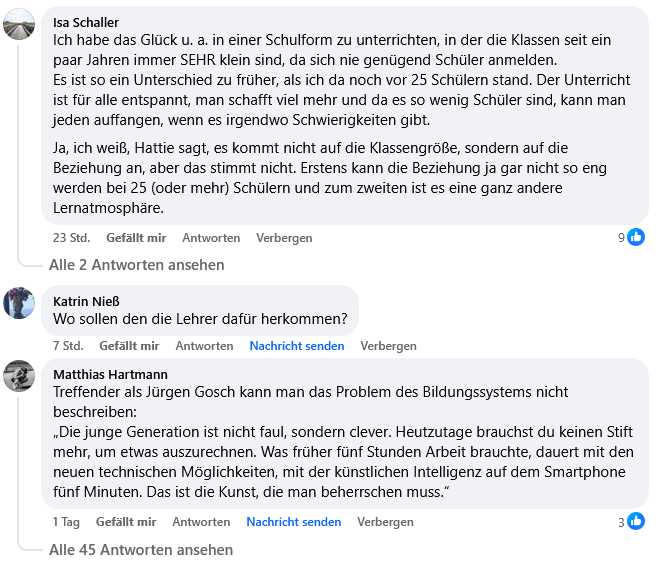Send message to Katrin Nieß

tap(296, 346)
